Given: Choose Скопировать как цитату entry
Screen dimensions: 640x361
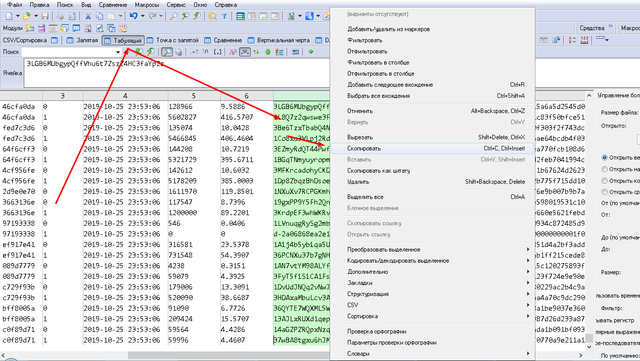Looking at the screenshot, I should 432,171.
